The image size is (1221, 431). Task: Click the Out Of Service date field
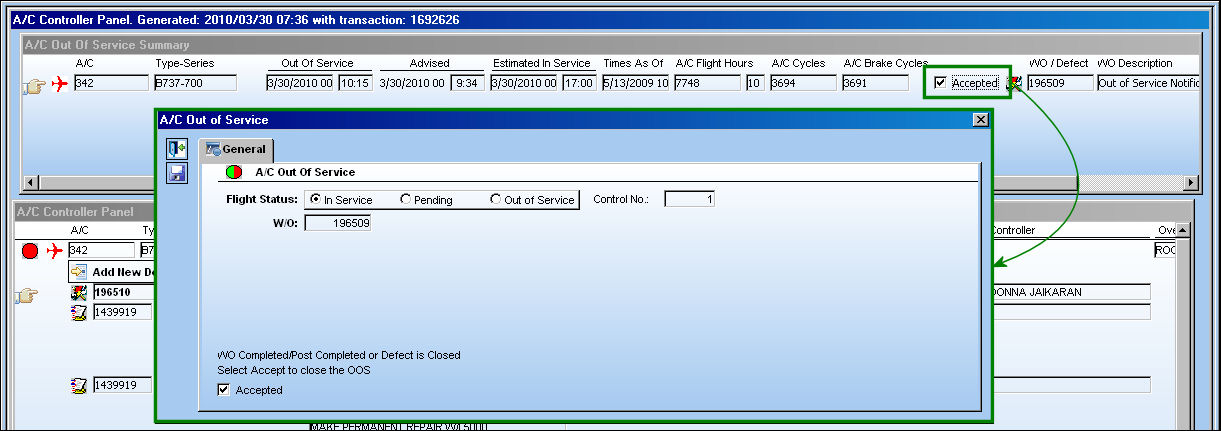pos(300,83)
